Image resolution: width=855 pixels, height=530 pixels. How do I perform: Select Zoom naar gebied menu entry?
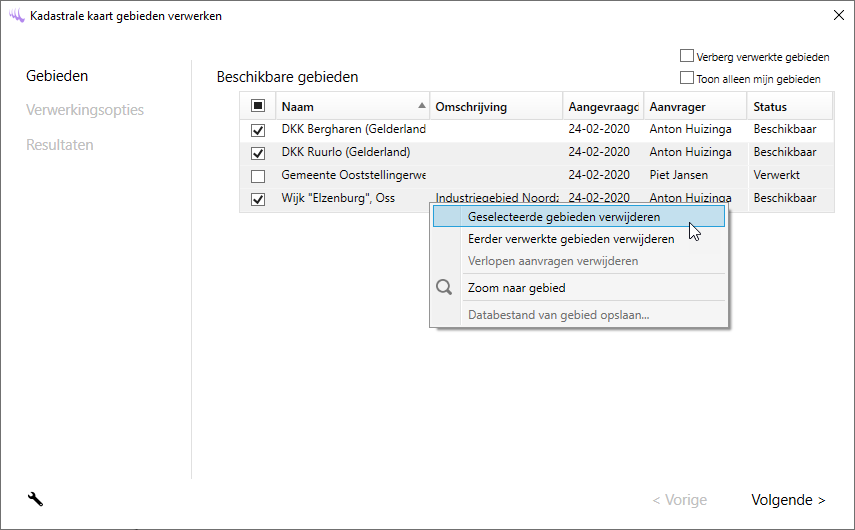click(x=517, y=288)
